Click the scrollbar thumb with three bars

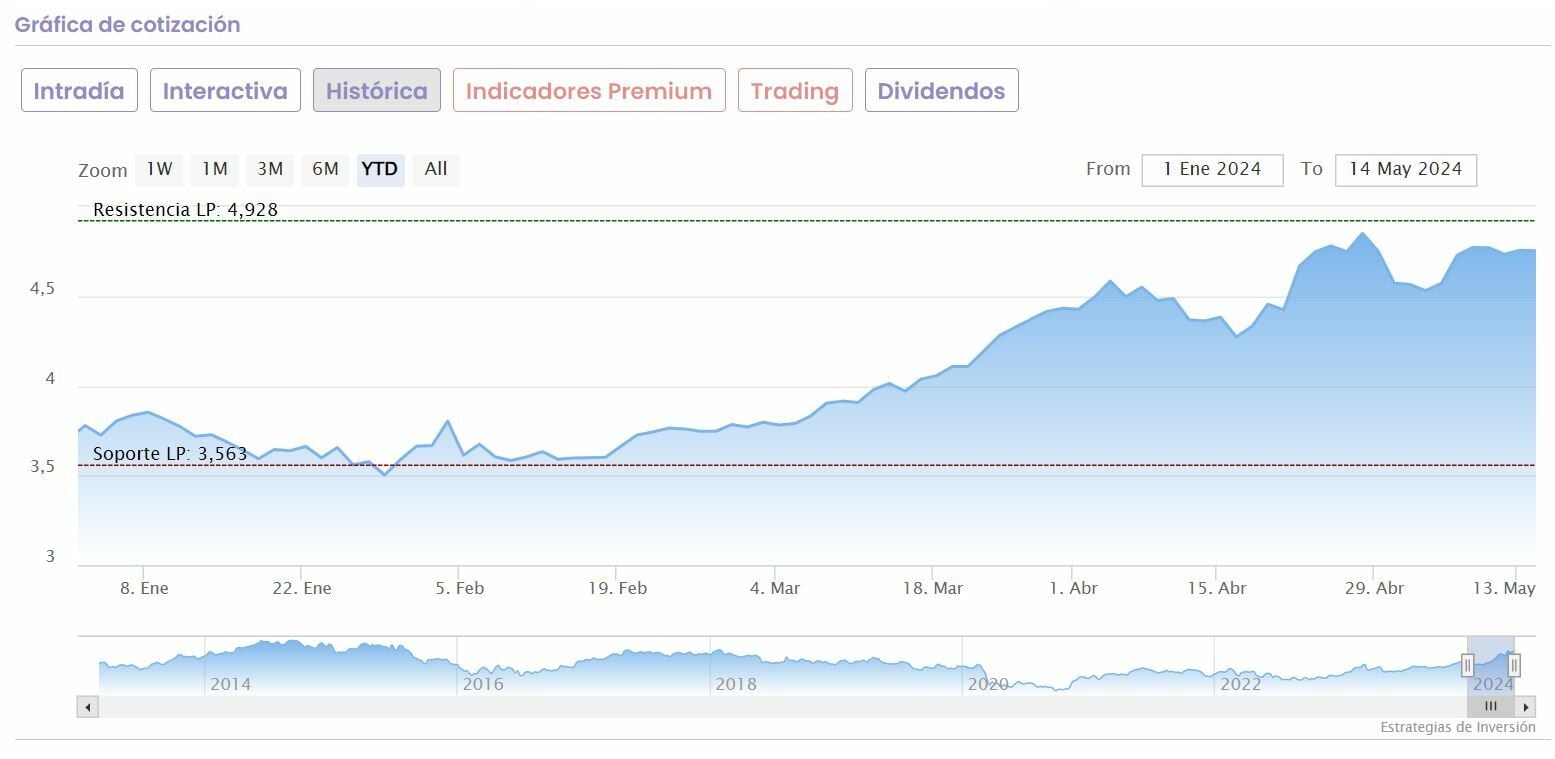coord(1491,707)
